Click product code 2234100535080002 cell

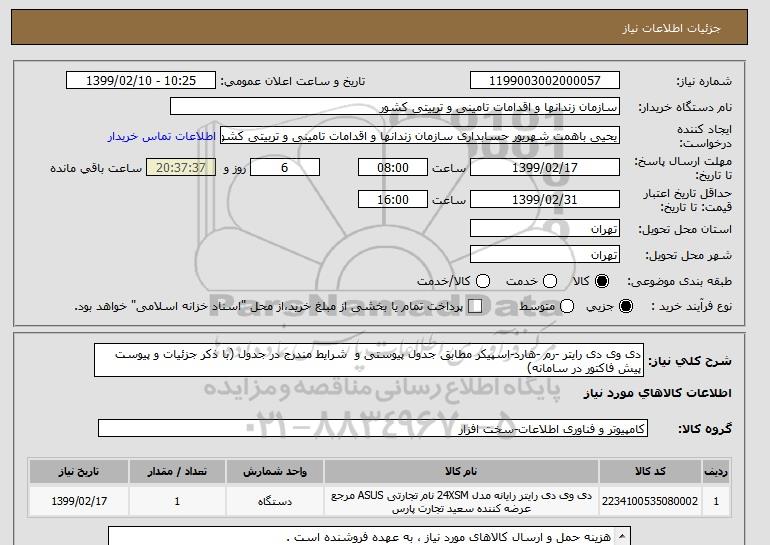(x=650, y=501)
